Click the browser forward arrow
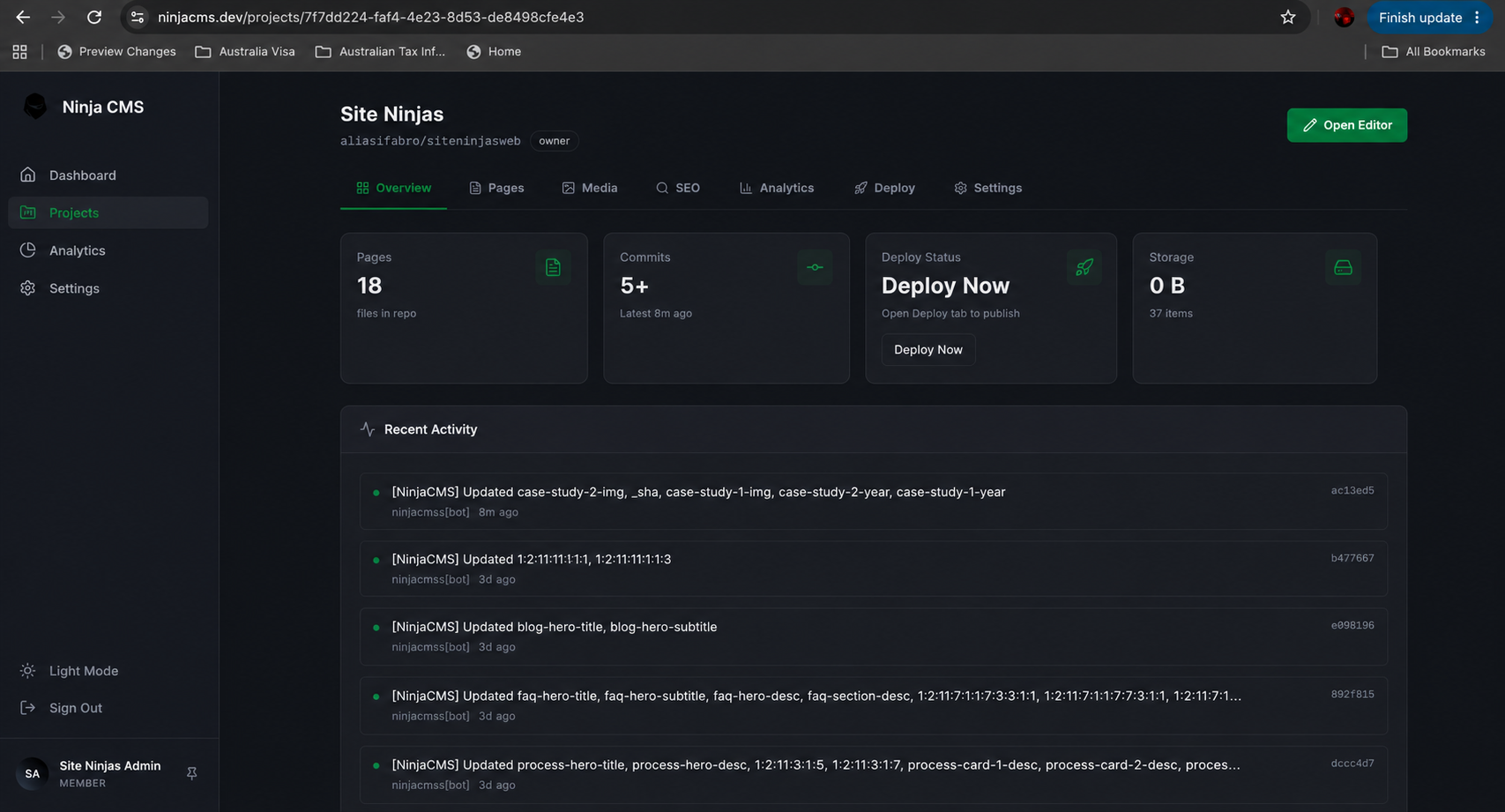This screenshot has width=1505, height=812. (x=58, y=18)
